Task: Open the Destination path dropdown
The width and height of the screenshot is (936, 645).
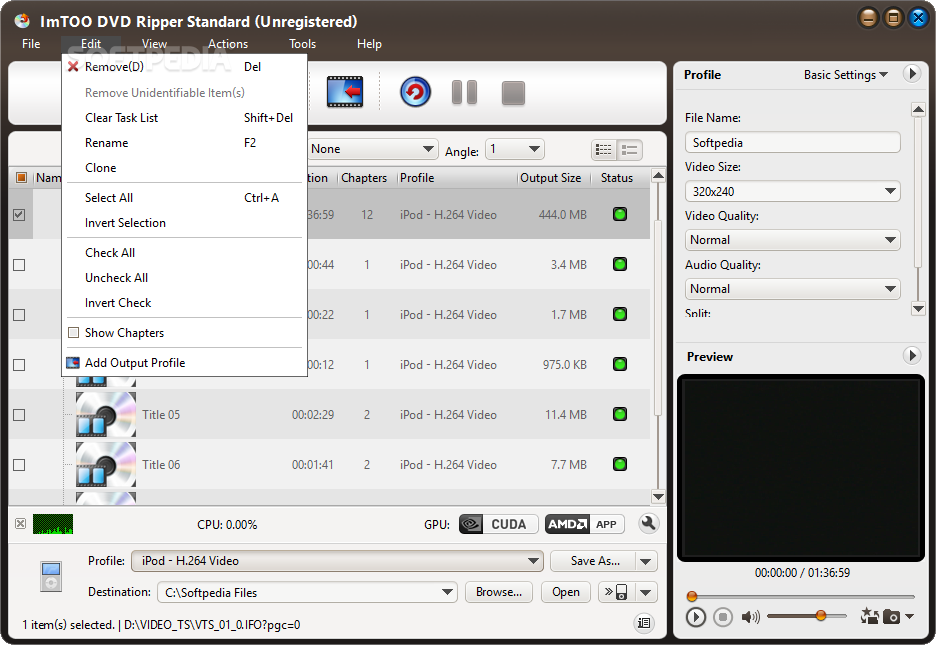Action: 307,592
